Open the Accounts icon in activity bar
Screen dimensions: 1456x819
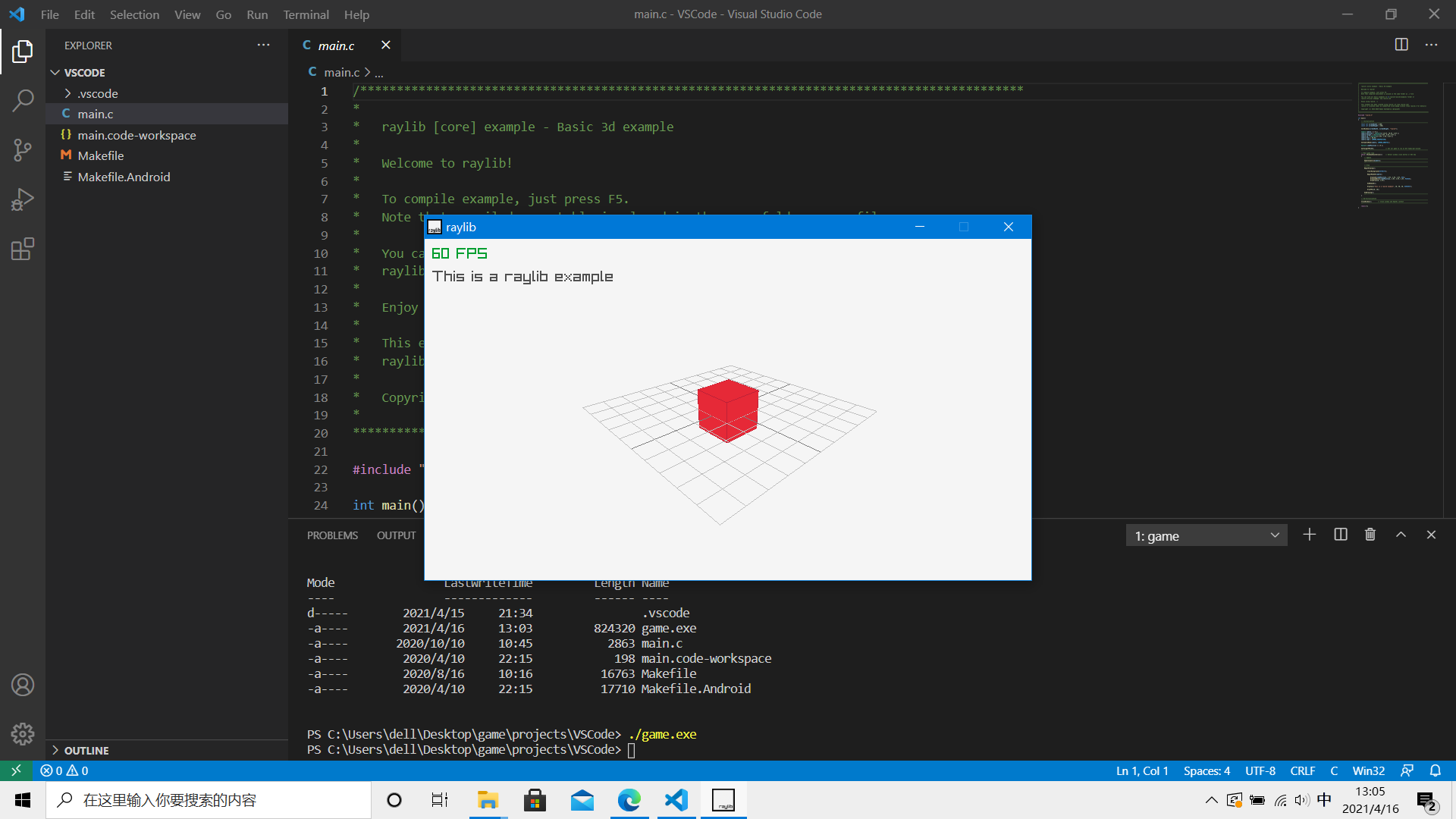(23, 685)
